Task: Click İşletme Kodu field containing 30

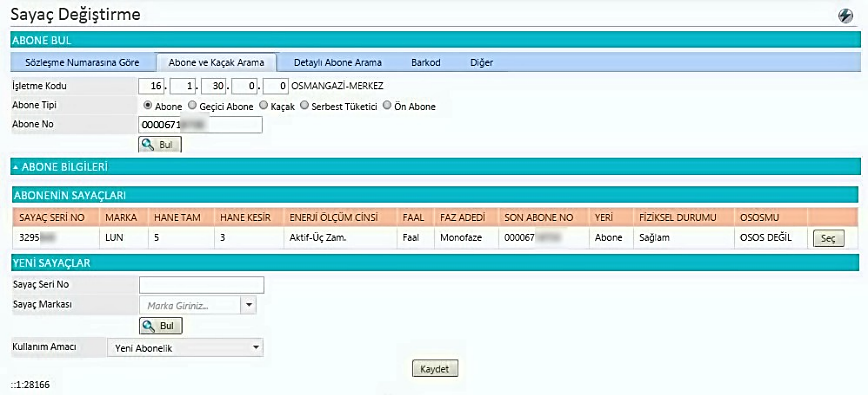Action: click(x=214, y=86)
